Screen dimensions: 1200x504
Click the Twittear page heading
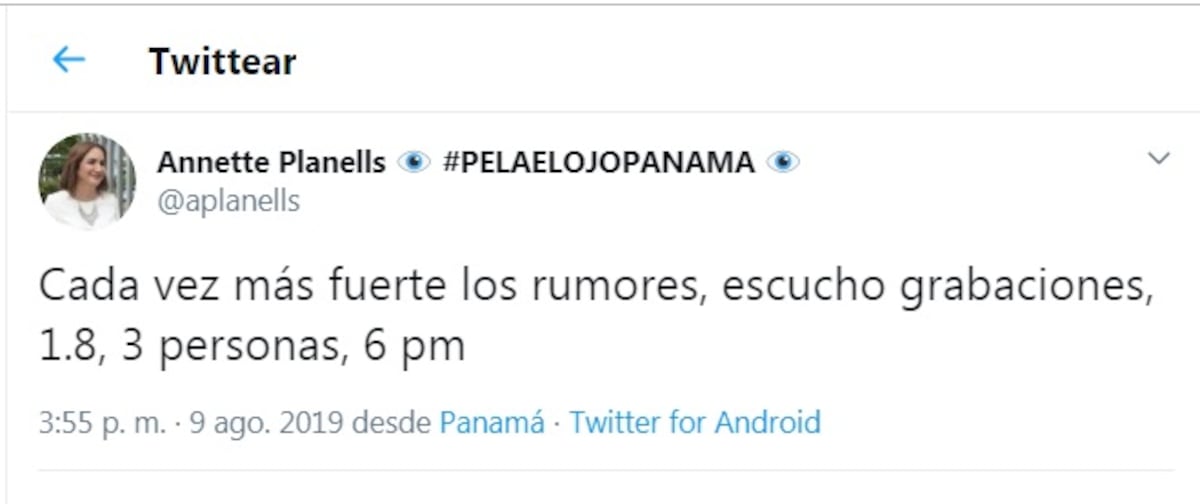point(222,61)
